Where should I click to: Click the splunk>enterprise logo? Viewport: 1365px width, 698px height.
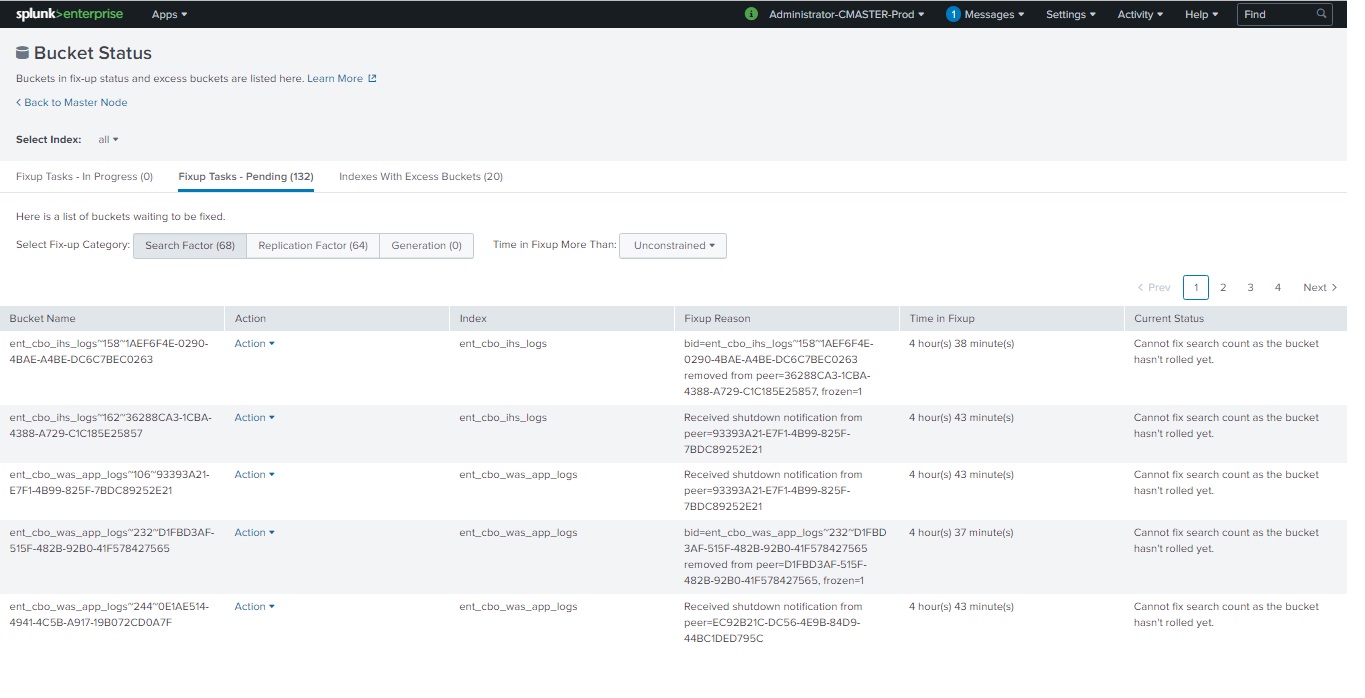69,14
